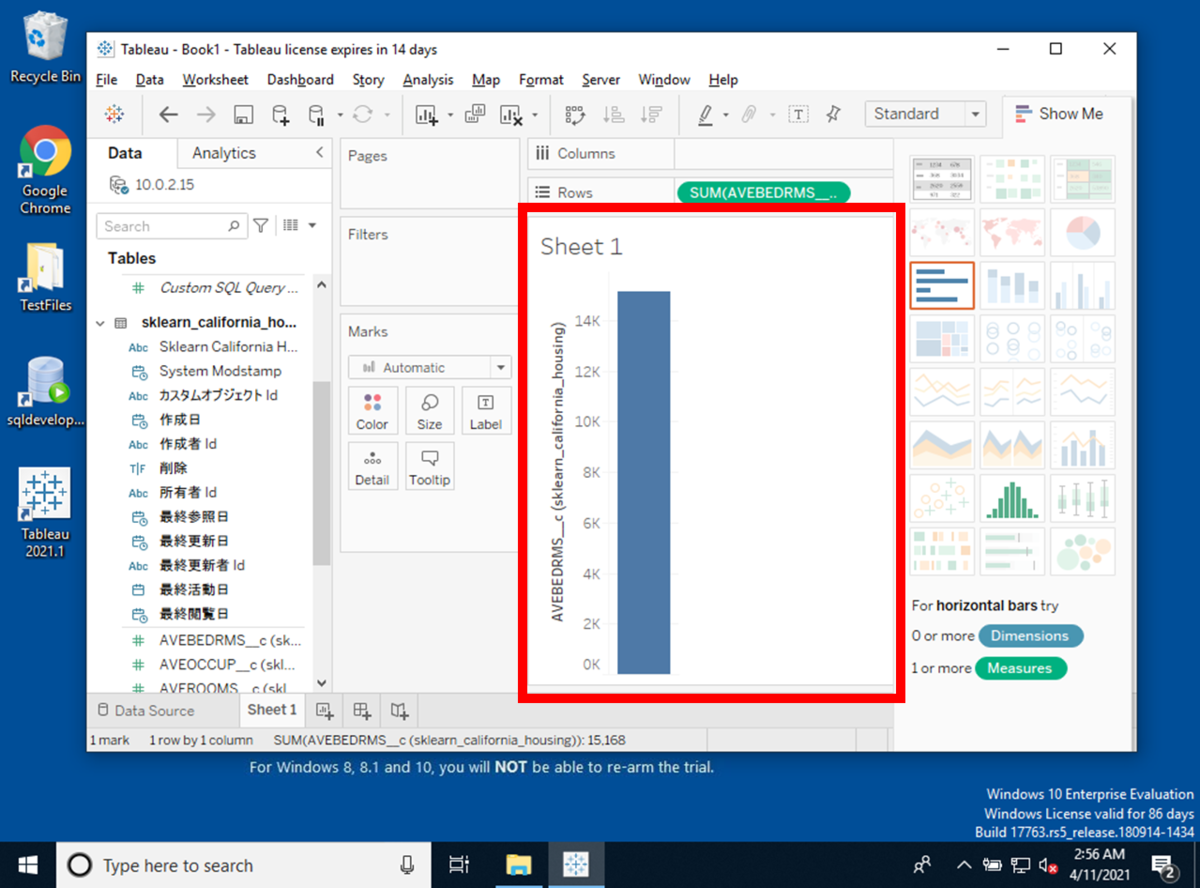Click the Clear sheet toolbar icon
Image resolution: width=1200 pixels, height=888 pixels.
[511, 115]
